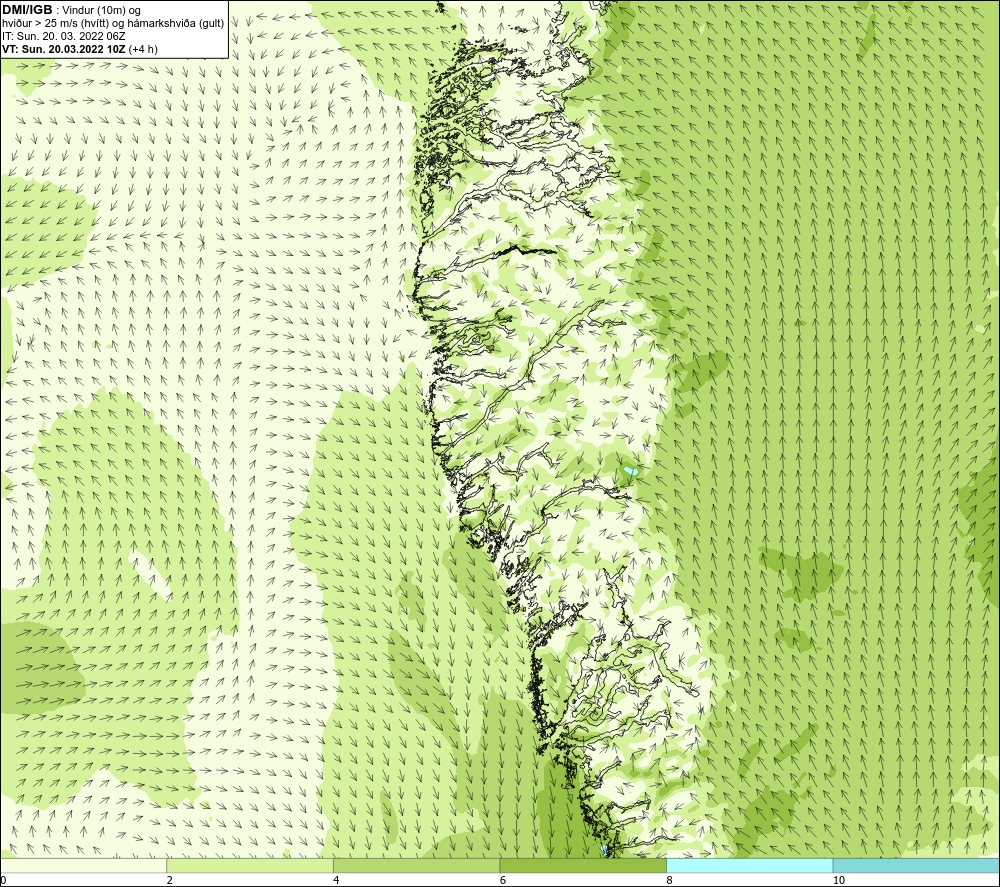Click the 6–8 m/s dark green swatch
This screenshot has width=1000, height=887.
tap(583, 865)
